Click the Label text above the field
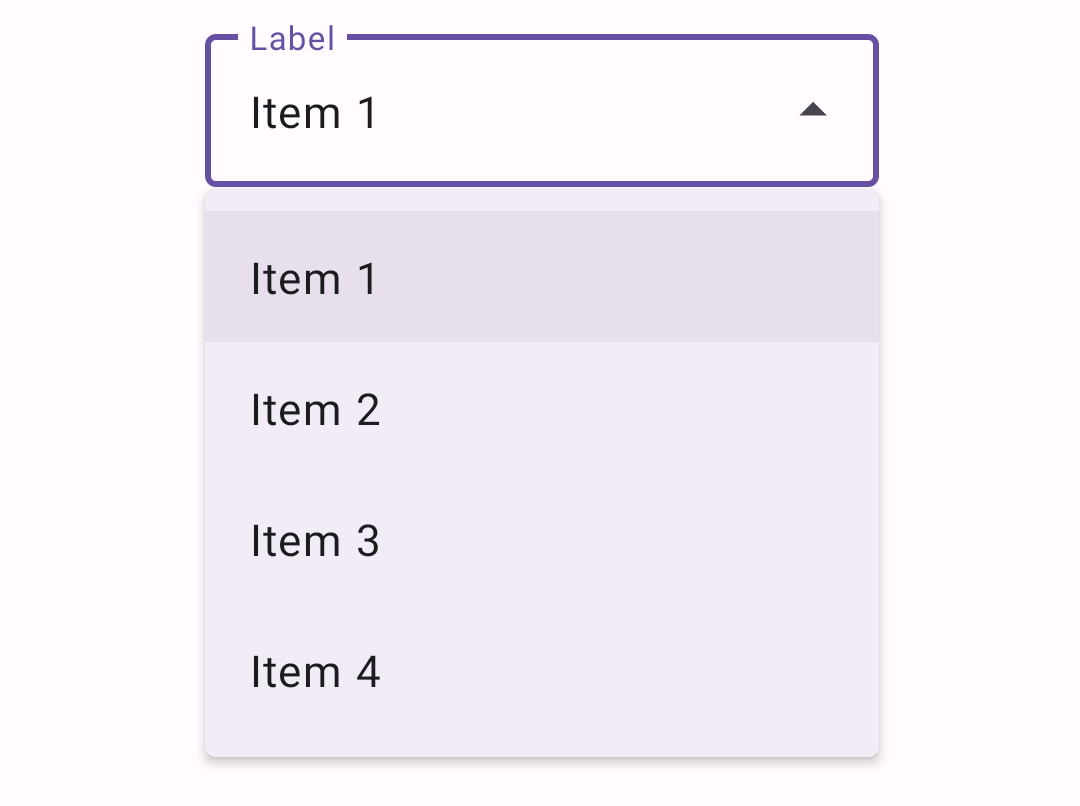Viewport: 1080px width, 806px height. [290, 38]
